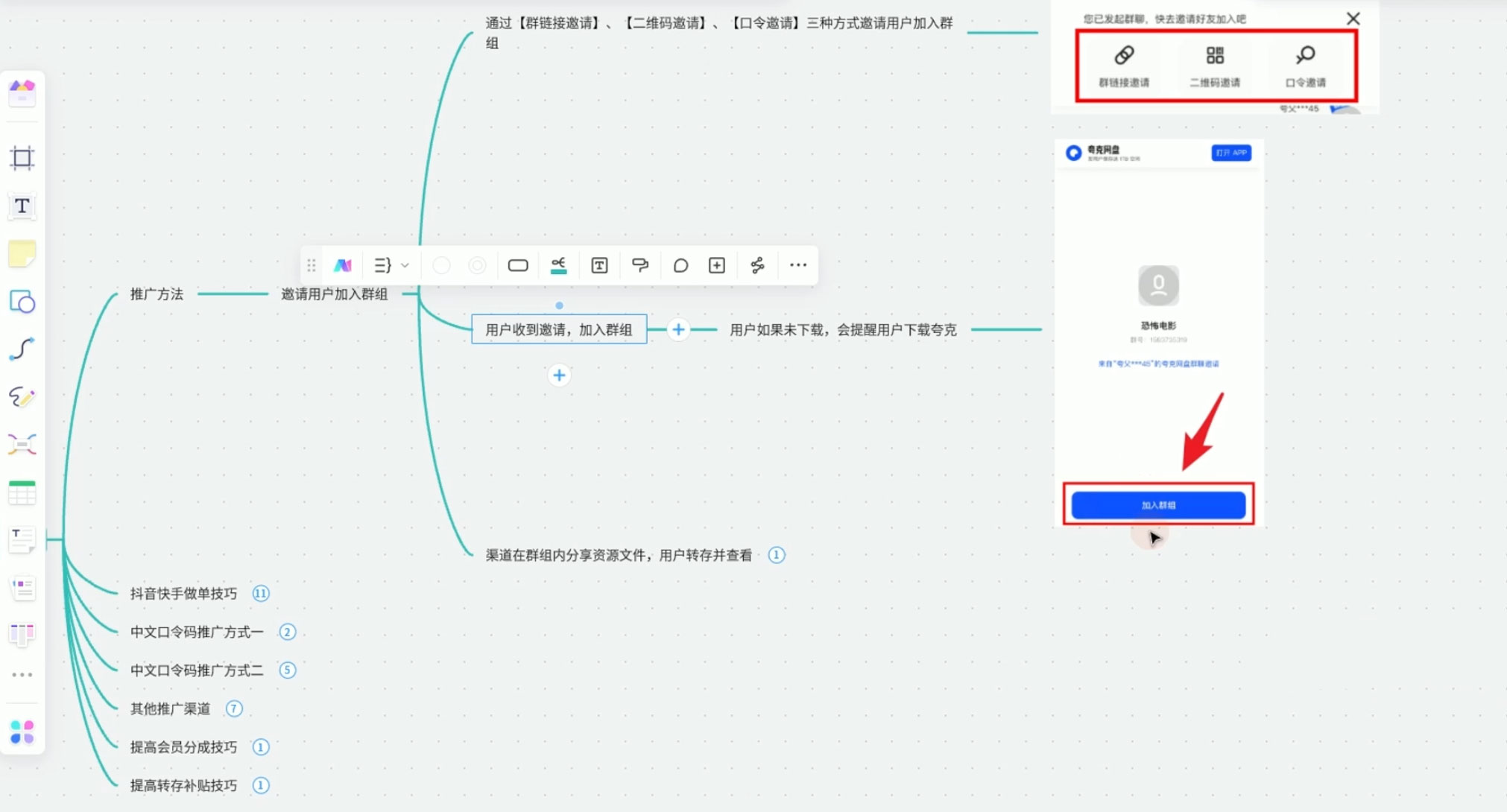Select the connector line tool
1507x812 pixels.
22,349
